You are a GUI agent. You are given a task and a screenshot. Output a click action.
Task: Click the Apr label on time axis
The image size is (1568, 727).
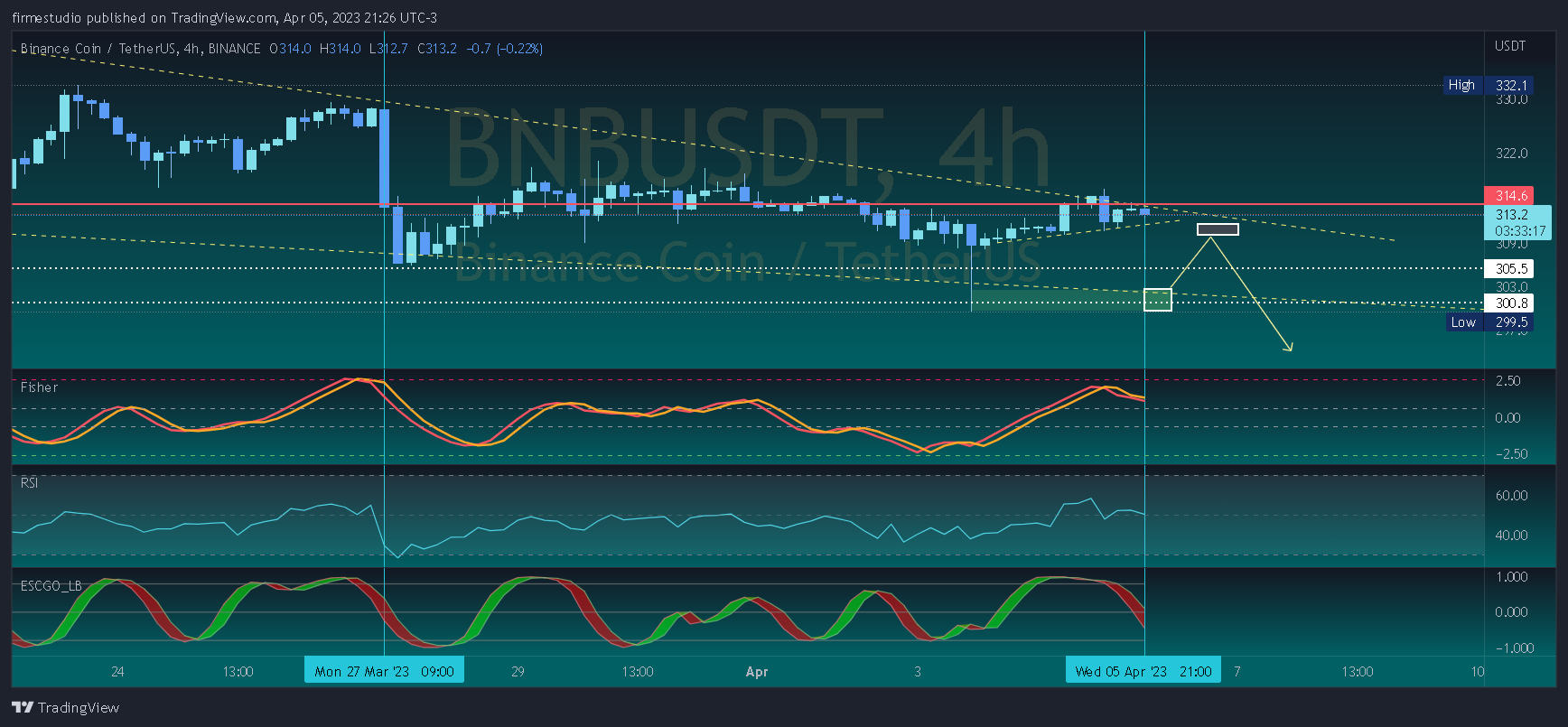pos(756,671)
